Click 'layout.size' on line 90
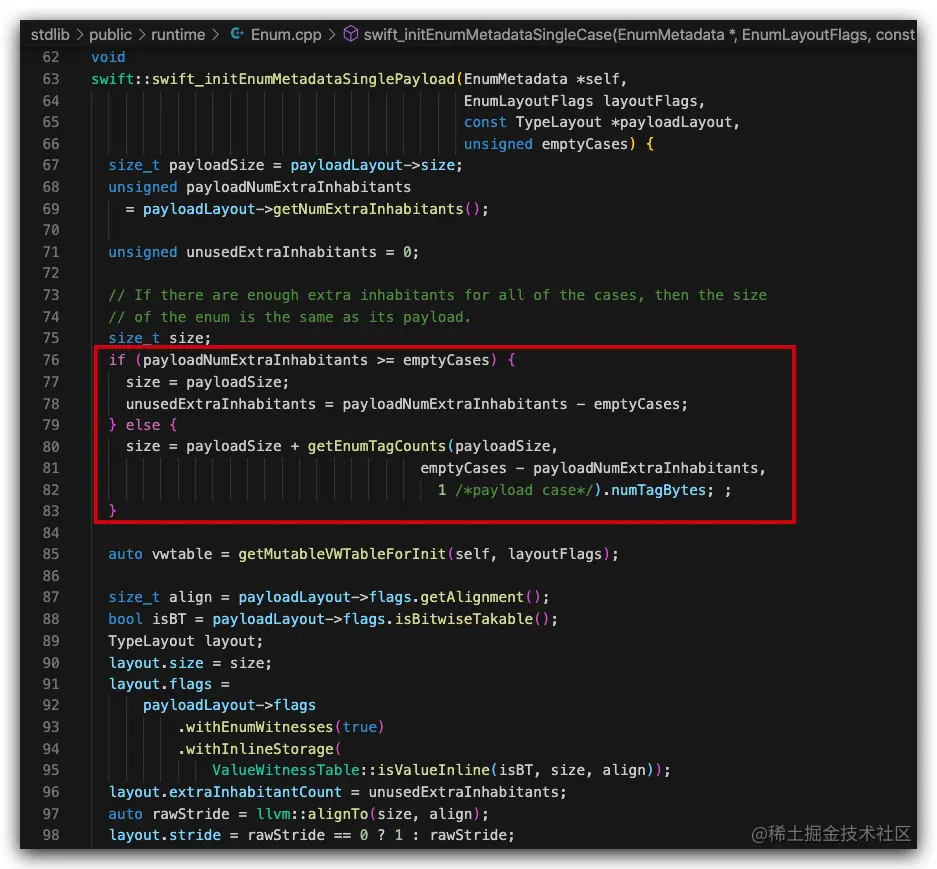The image size is (937, 869). 156,663
